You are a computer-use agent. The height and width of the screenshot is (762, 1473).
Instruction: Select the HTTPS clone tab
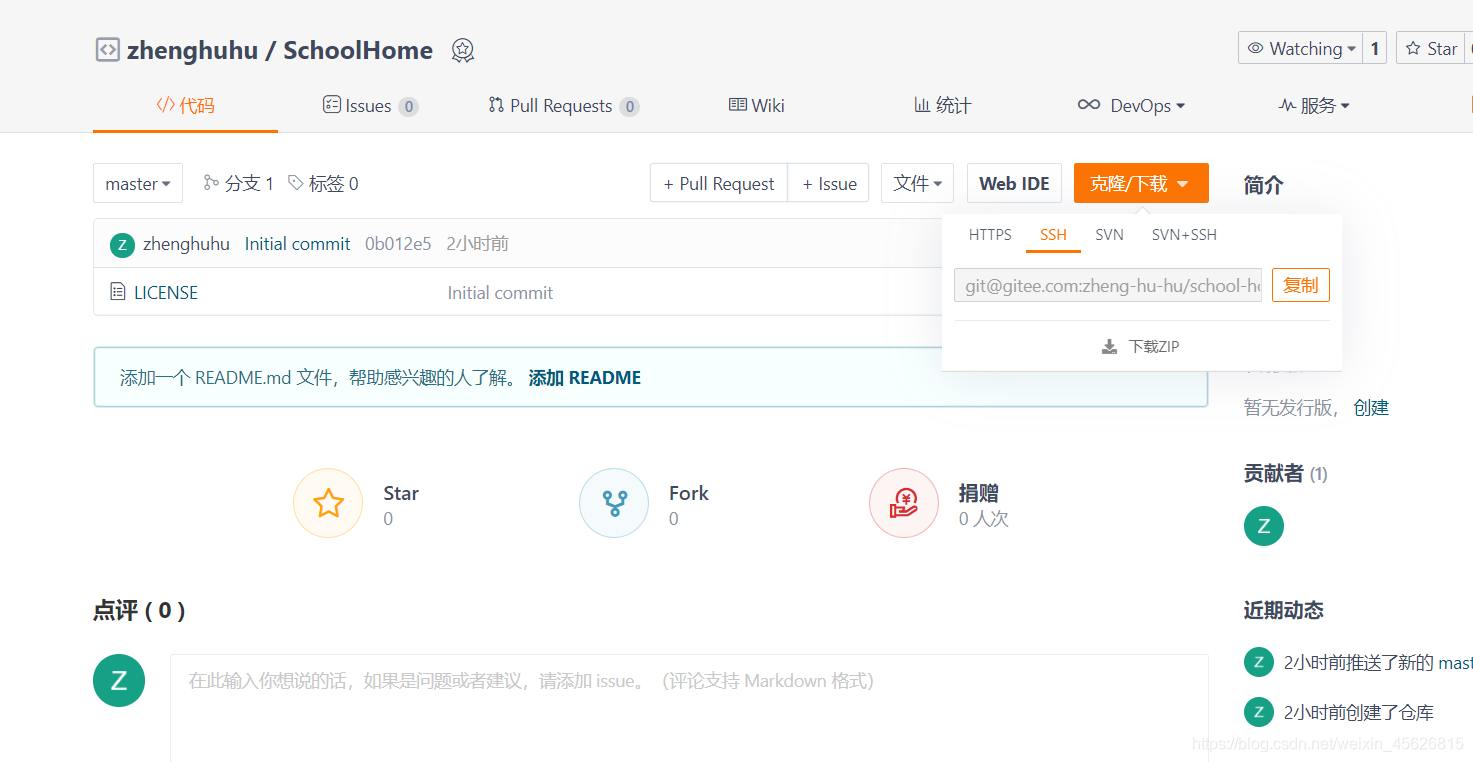pos(990,235)
